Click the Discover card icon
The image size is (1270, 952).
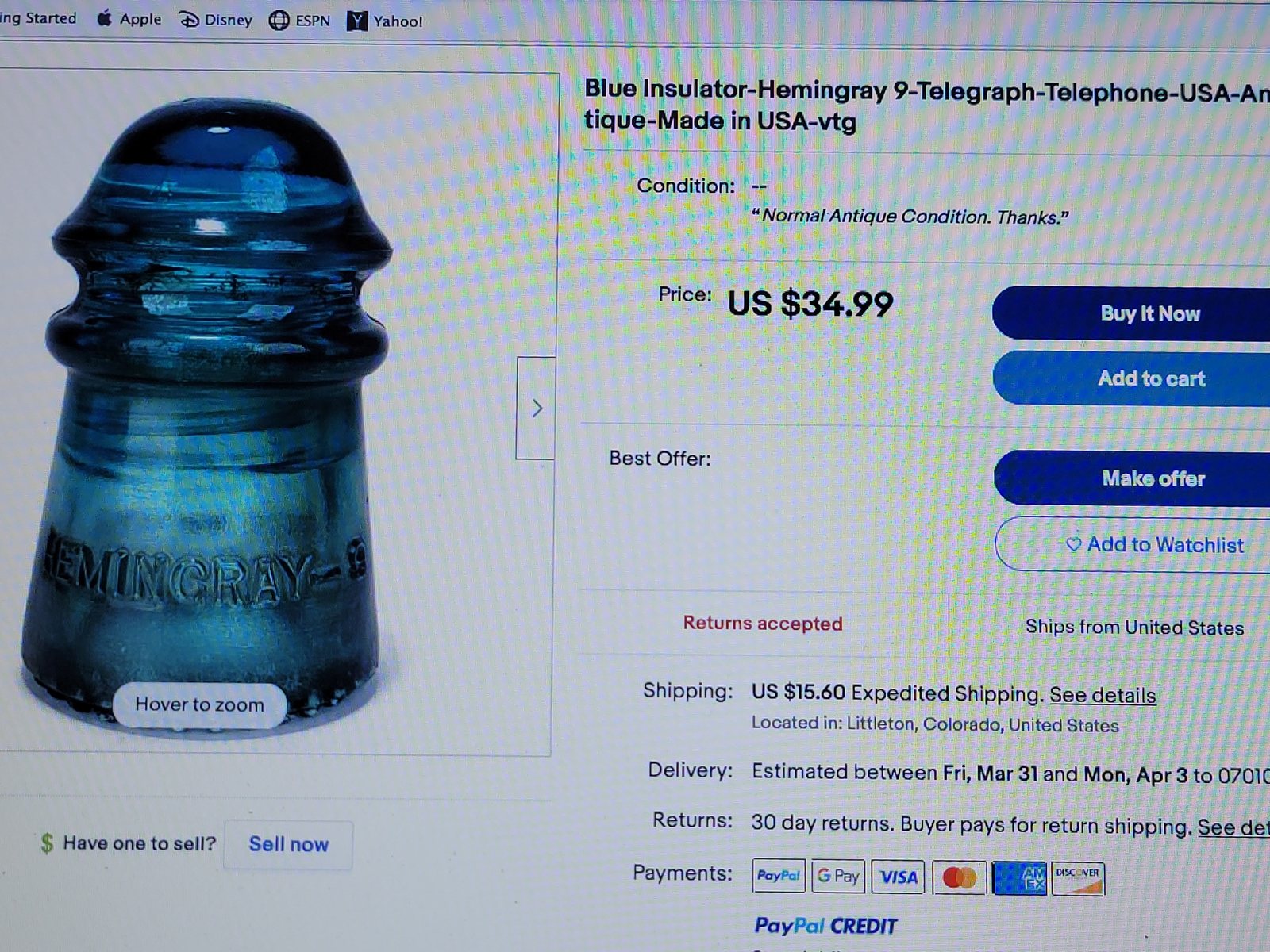pos(1078,878)
